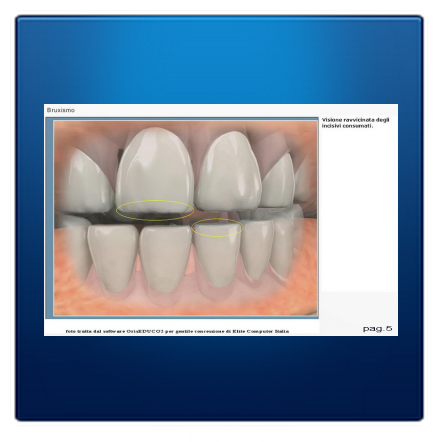Click the 'Visione ravvicinata degli incisivi consumati' caption
Viewport: 442px width, 442px height.
[355, 123]
